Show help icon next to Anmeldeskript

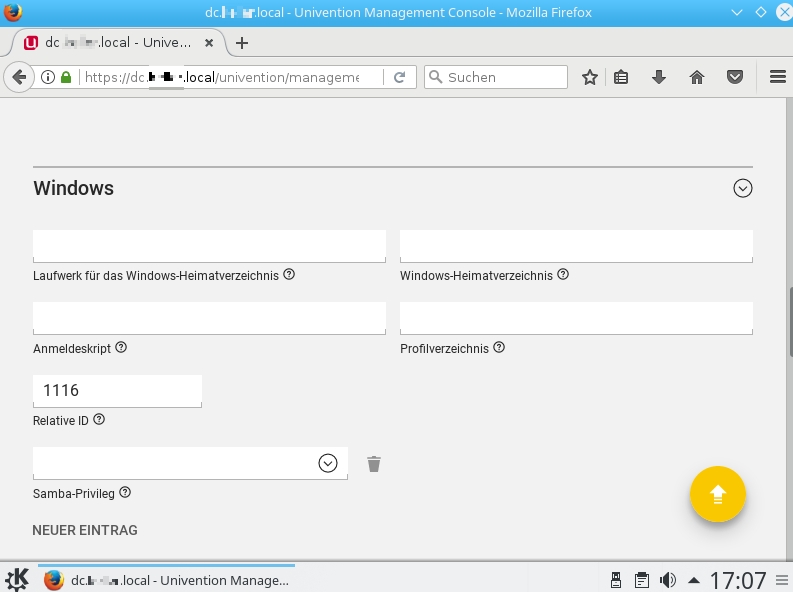[x=121, y=347]
